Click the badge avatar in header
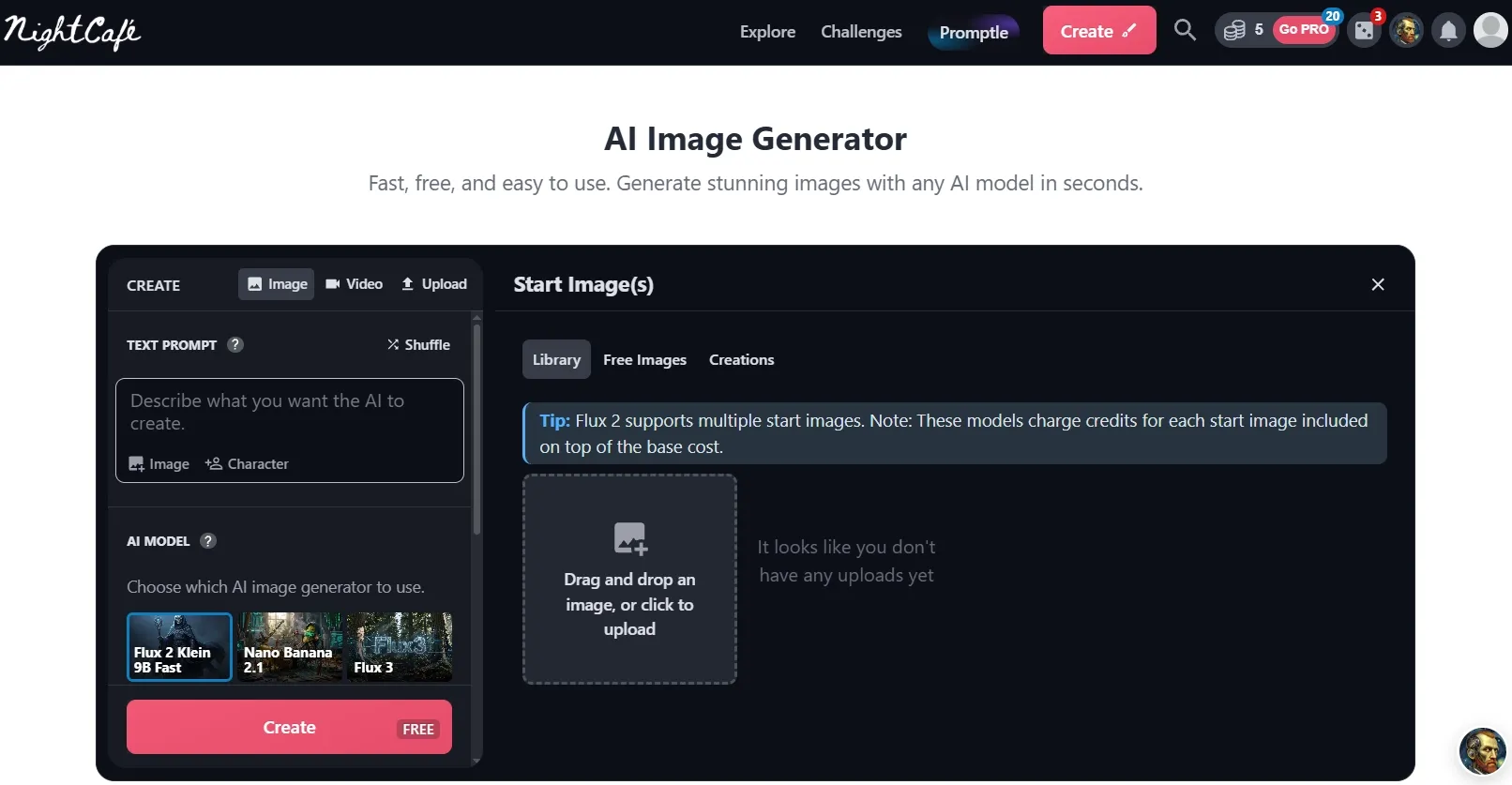 [1406, 31]
